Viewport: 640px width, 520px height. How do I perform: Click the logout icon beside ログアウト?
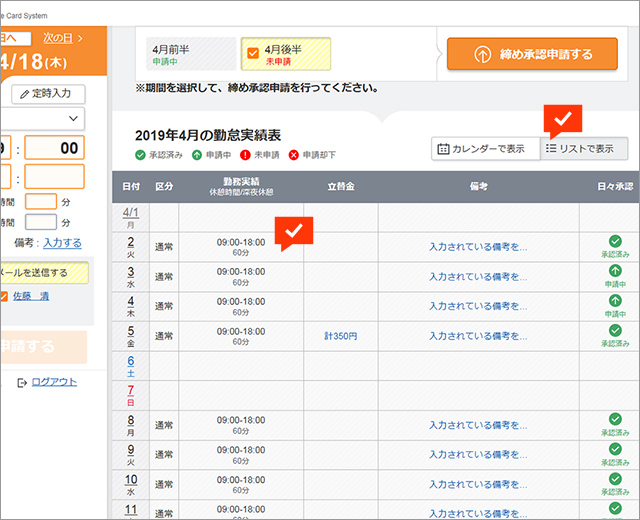coord(21,382)
